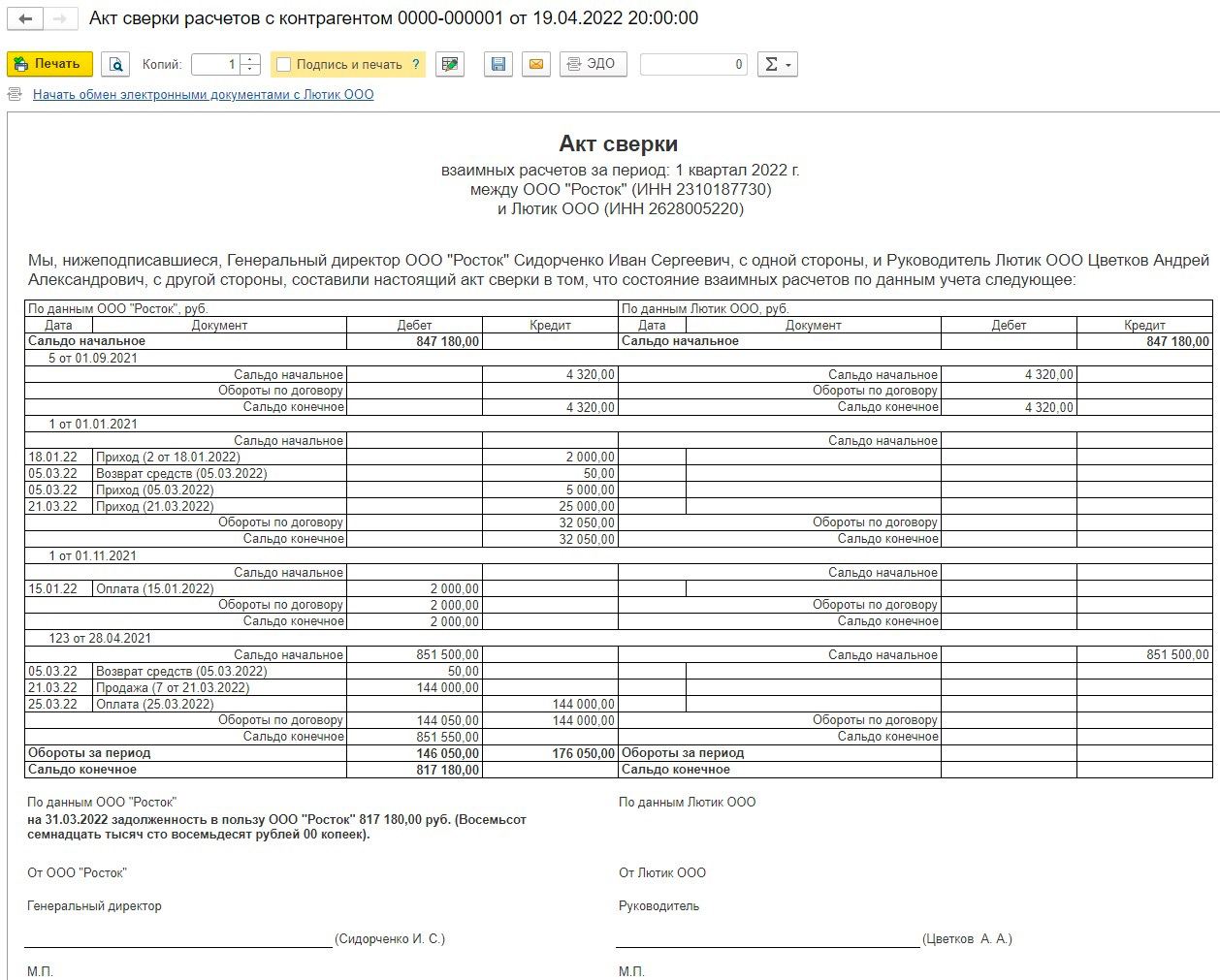Open print preview with magnifier icon
This screenshot has height=980, width=1220.
coord(115,65)
